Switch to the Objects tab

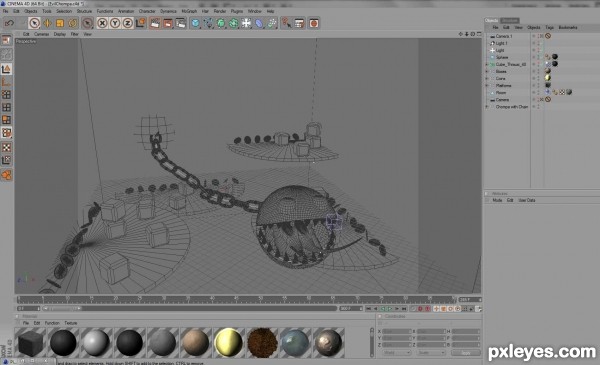tap(491, 20)
